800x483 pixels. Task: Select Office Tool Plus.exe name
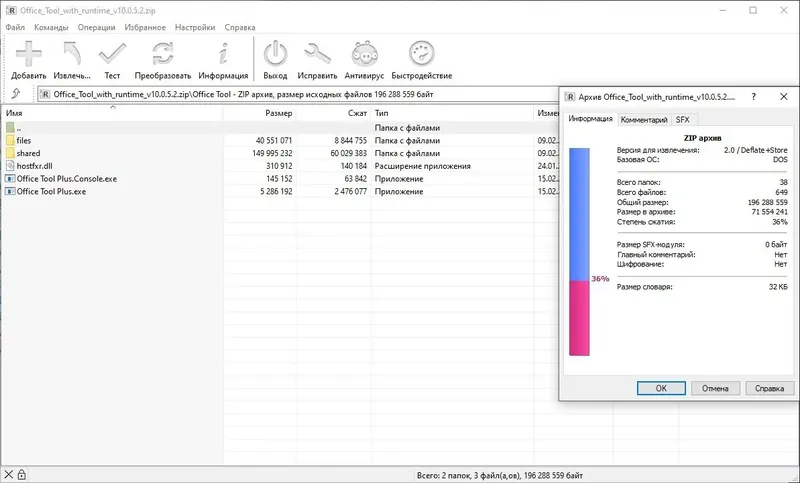tap(51, 191)
